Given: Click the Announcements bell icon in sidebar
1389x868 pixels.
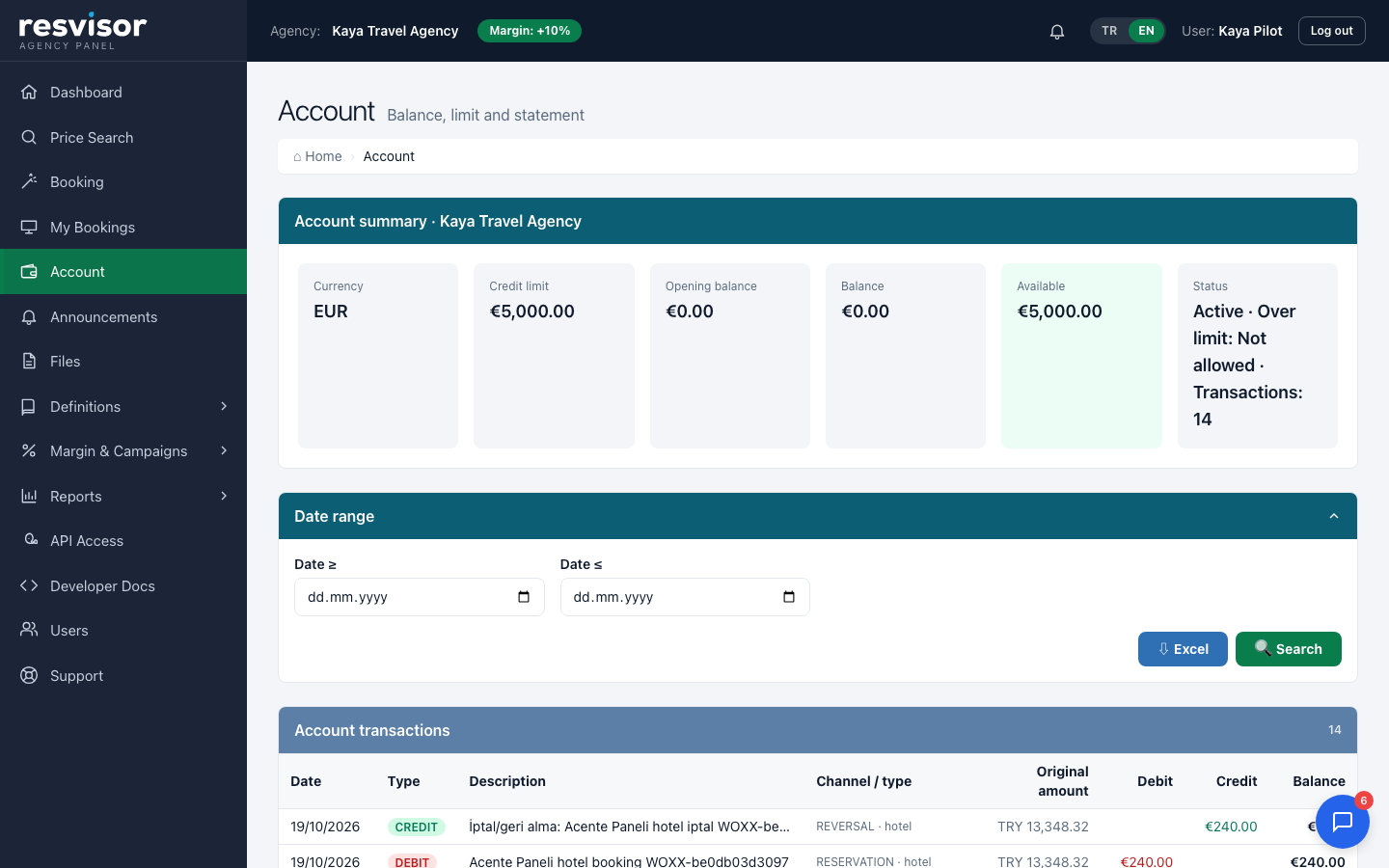Looking at the screenshot, I should click(29, 317).
